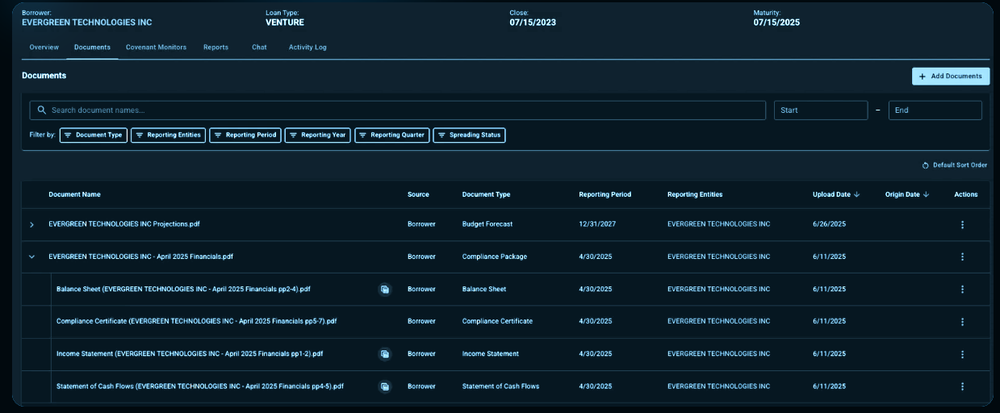
Task: Open actions menu for Income Statement row
Action: (x=962, y=354)
